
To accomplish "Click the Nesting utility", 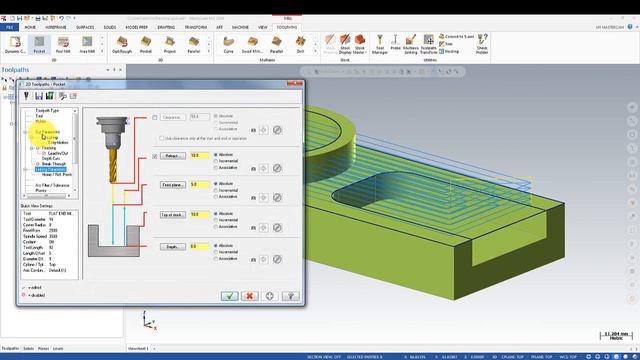I will [449, 51].
